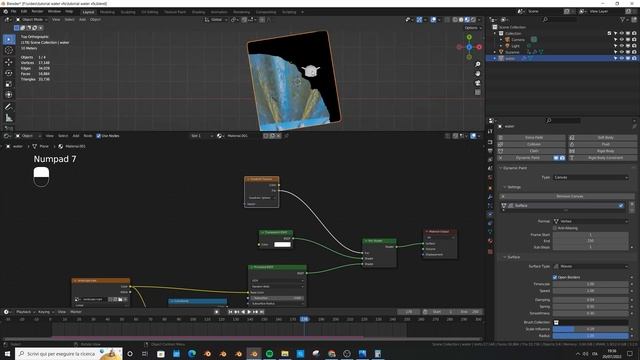Screen dimensions: 640x360
Task: Open the shader editor Node menu
Action: [88, 136]
